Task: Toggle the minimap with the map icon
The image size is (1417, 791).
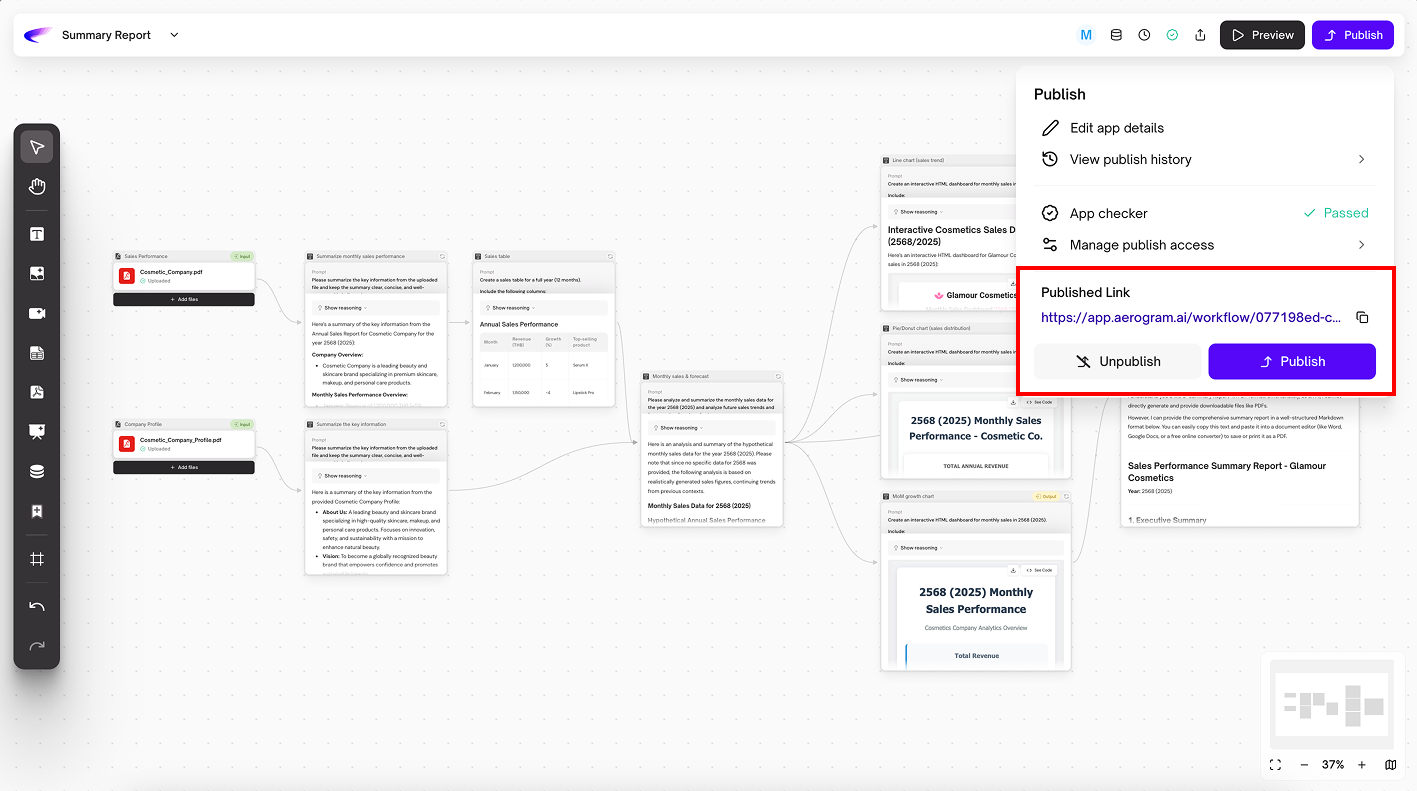Action: (x=1391, y=765)
